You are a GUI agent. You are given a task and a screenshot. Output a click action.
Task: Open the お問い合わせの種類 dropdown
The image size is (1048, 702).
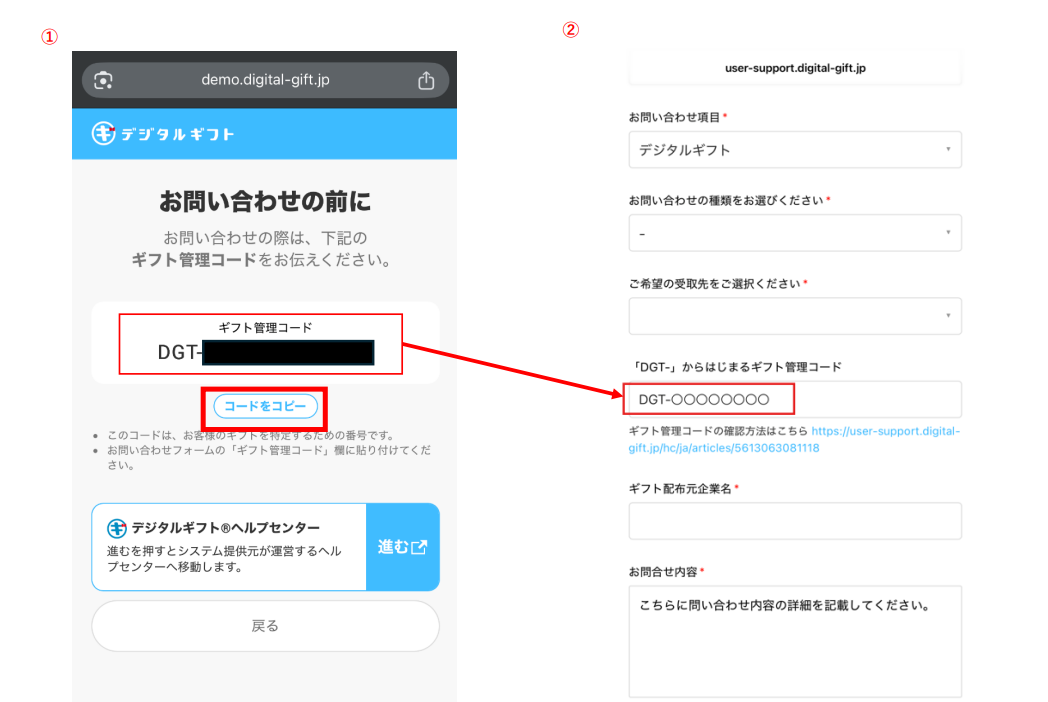pyautogui.click(x=795, y=233)
